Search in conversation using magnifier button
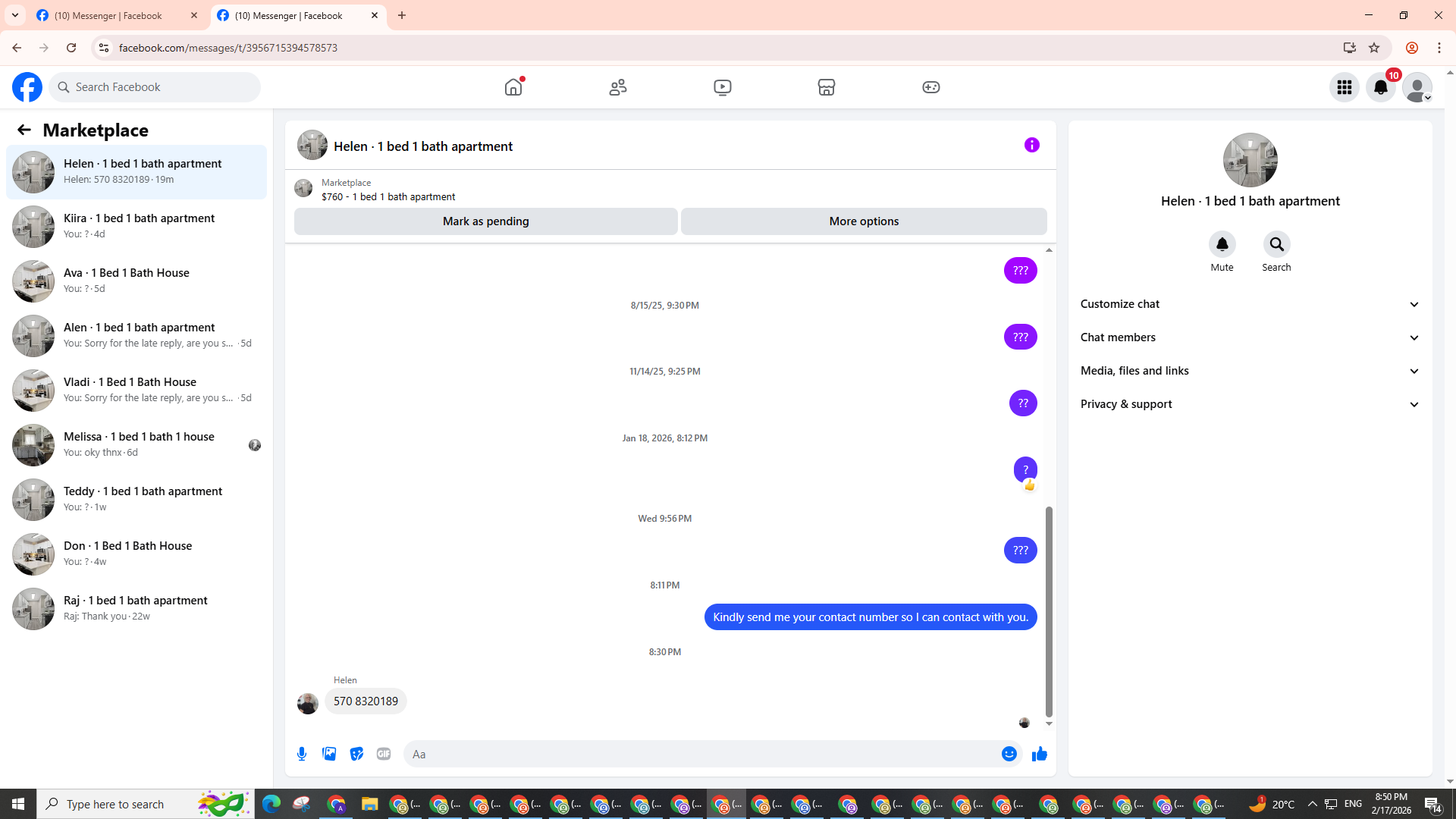 click(1276, 245)
